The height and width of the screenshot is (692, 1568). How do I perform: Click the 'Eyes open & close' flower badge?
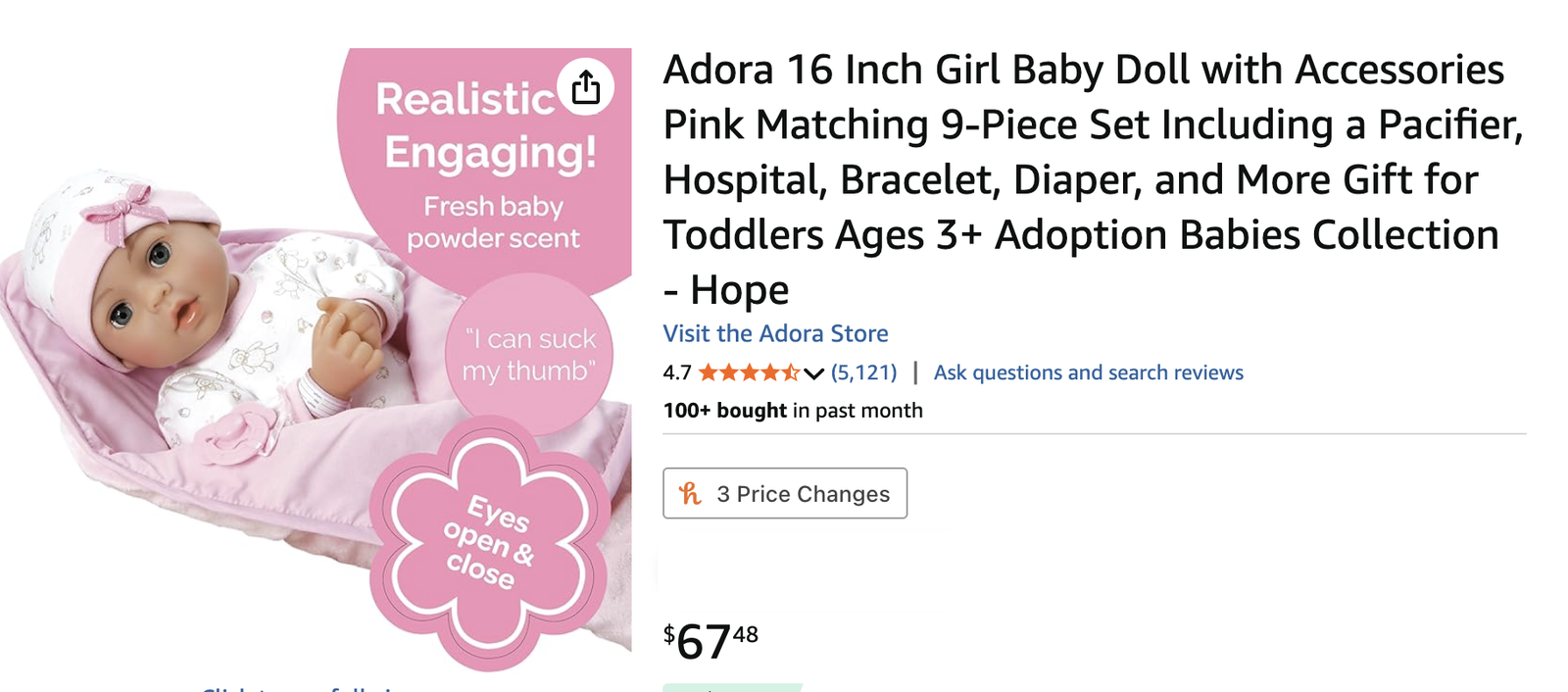click(x=489, y=542)
